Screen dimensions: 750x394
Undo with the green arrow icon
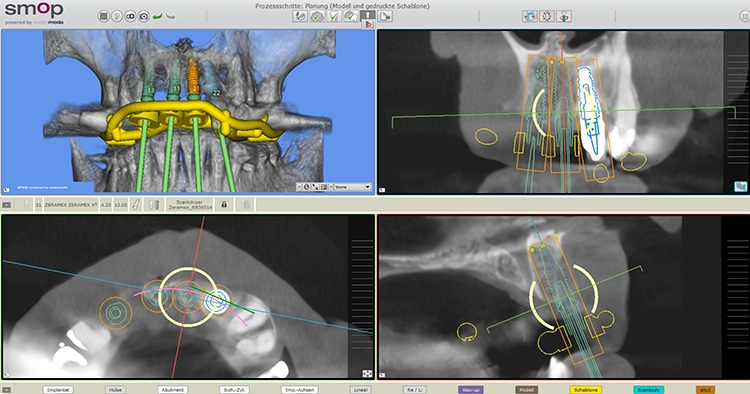(x=157, y=17)
